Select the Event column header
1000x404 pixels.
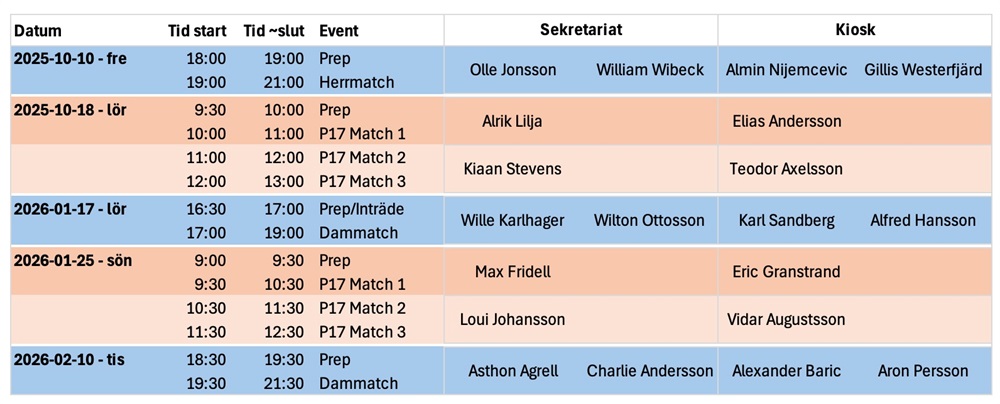[x=339, y=31]
